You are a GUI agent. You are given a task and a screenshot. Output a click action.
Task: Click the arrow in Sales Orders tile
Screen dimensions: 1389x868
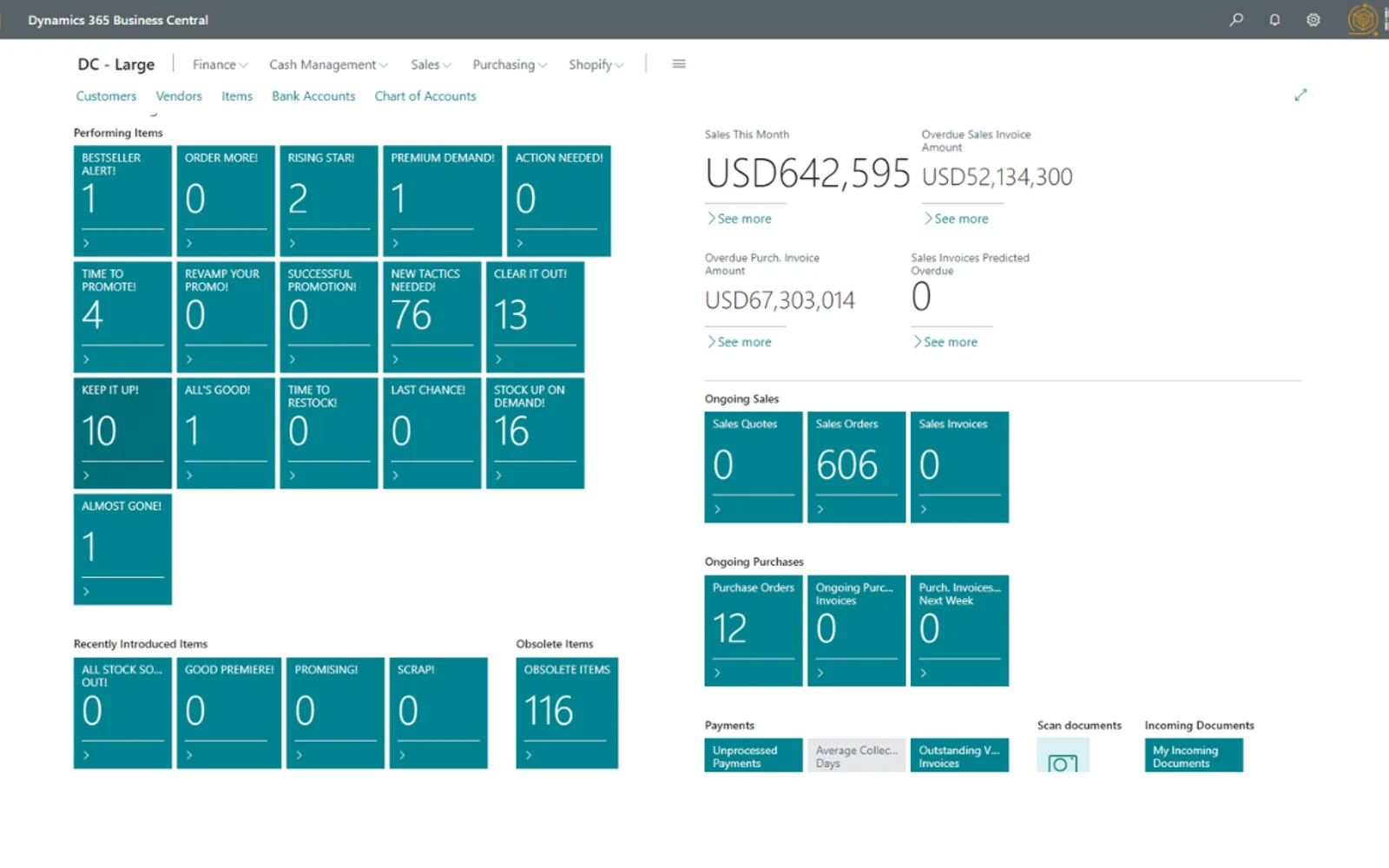820,510
